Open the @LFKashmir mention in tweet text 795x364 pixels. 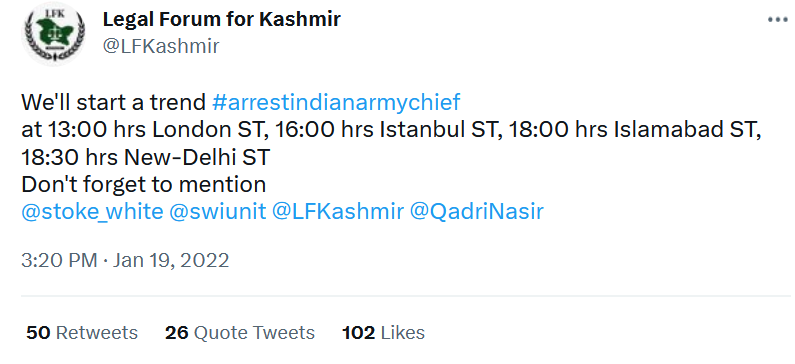click(338, 211)
